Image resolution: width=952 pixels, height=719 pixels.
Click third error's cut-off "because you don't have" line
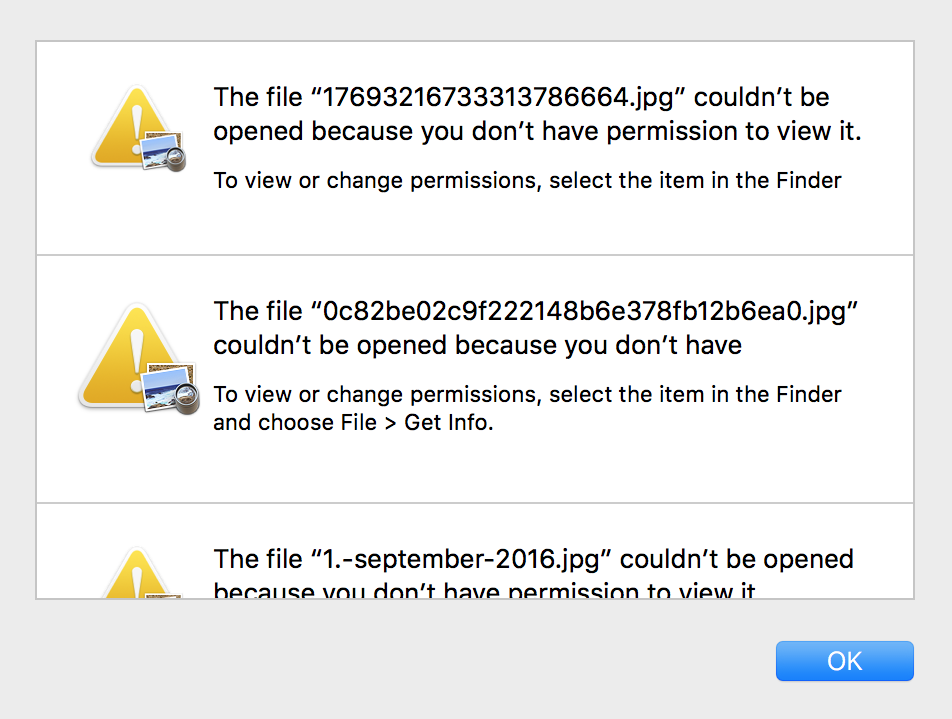(485, 592)
